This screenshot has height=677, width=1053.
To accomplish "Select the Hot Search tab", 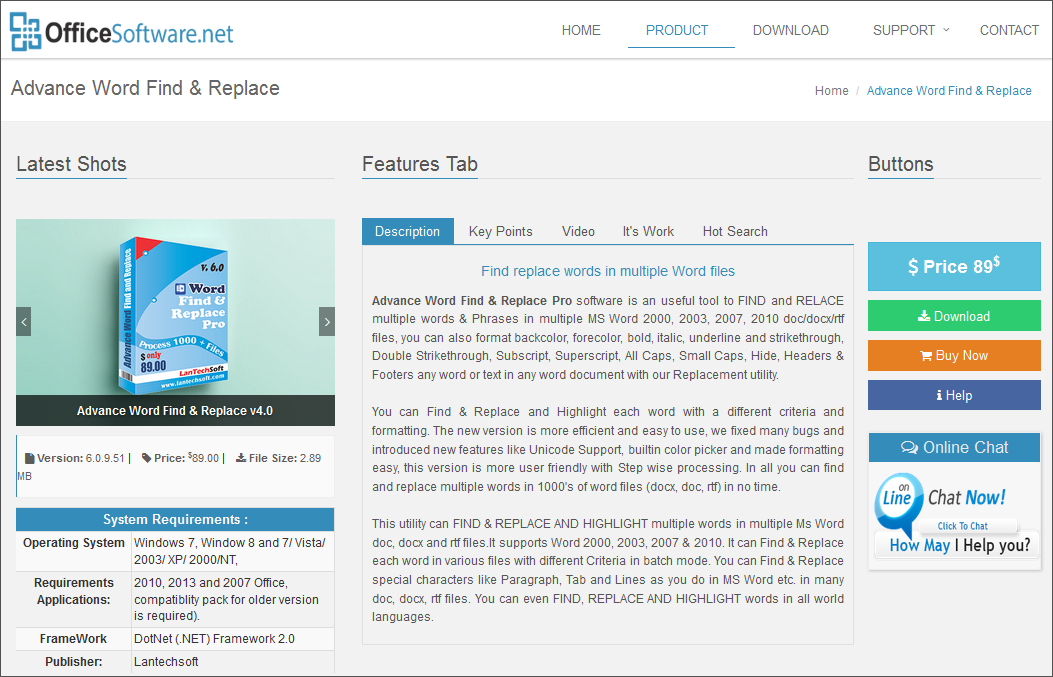I will pyautogui.click(x=735, y=231).
